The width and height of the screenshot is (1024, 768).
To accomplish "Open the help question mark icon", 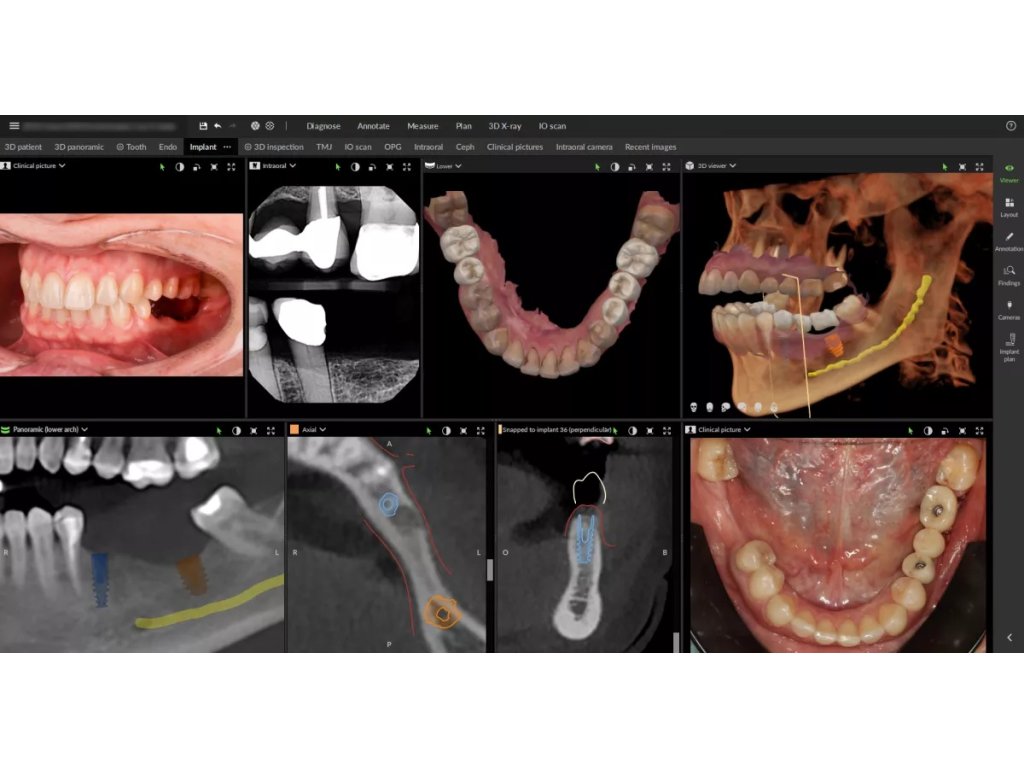I will click(x=1010, y=126).
